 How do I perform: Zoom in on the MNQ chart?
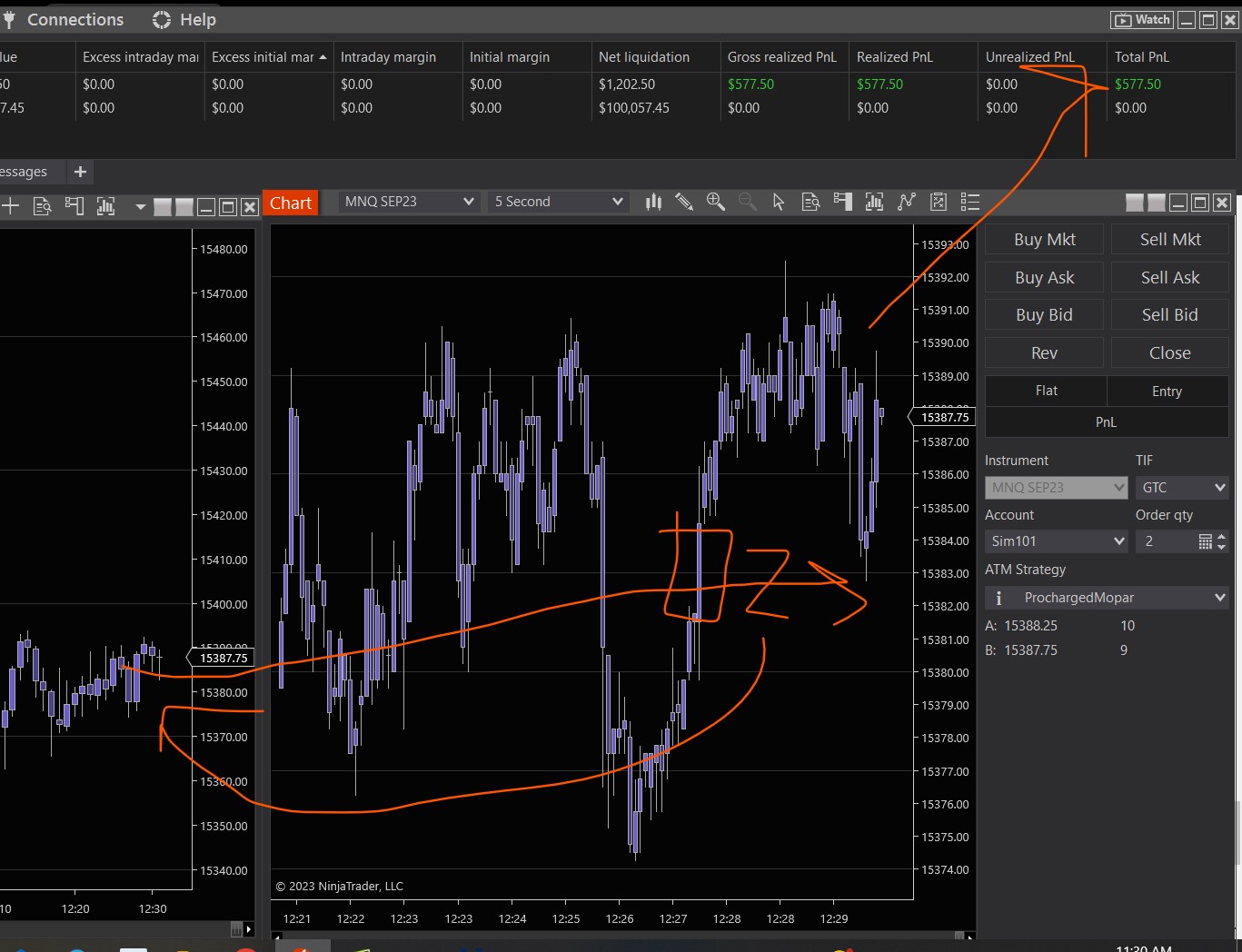716,202
